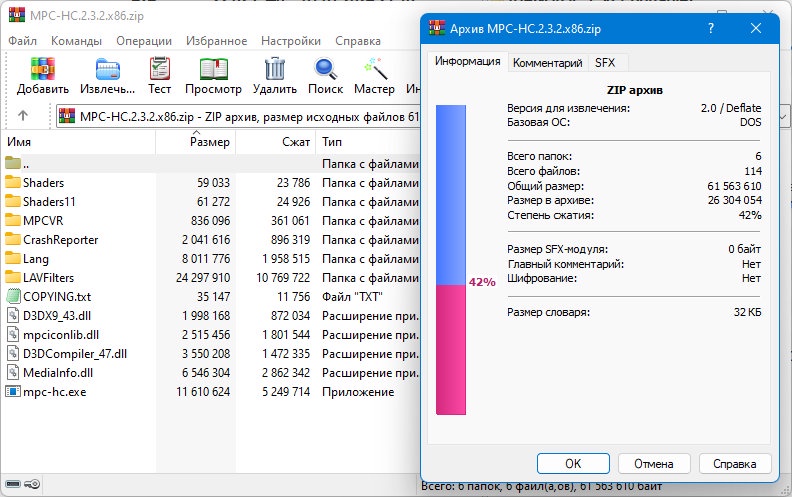Click the Тест (Test) toolbar icon
This screenshot has width=792, height=497.
[x=160, y=69]
